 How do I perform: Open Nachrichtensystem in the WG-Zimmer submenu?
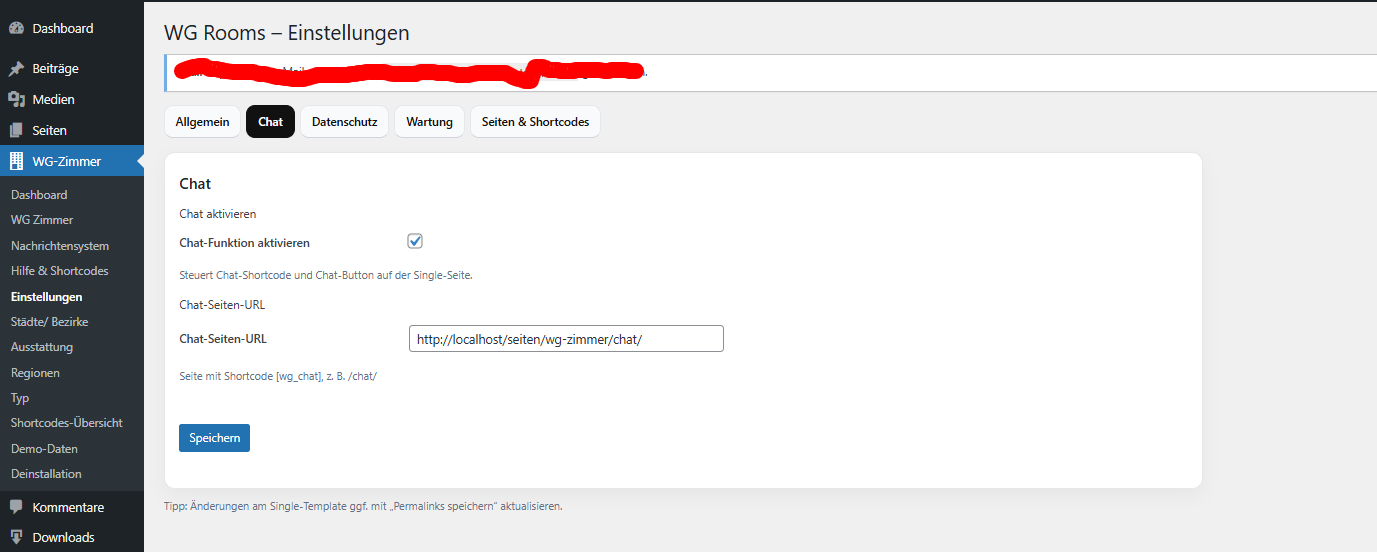point(60,246)
